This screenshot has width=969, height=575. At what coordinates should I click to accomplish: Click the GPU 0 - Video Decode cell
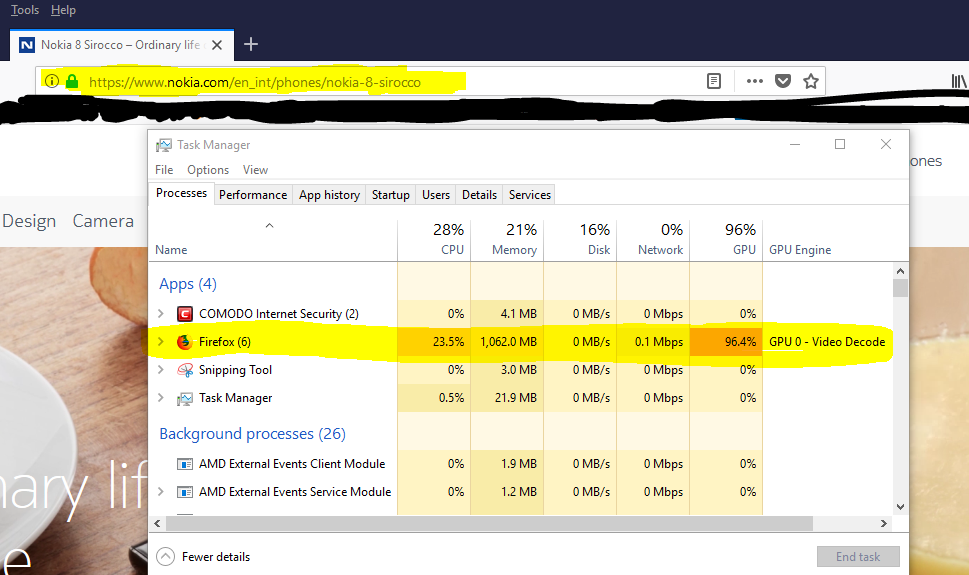click(x=827, y=342)
